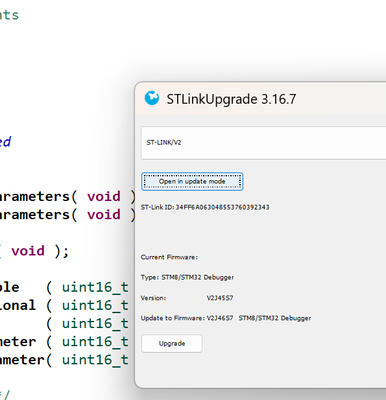Screen dimensions: 386x400
Task: Click the STLinkUpgrade 3.16.7 title text
Action: 231,99
